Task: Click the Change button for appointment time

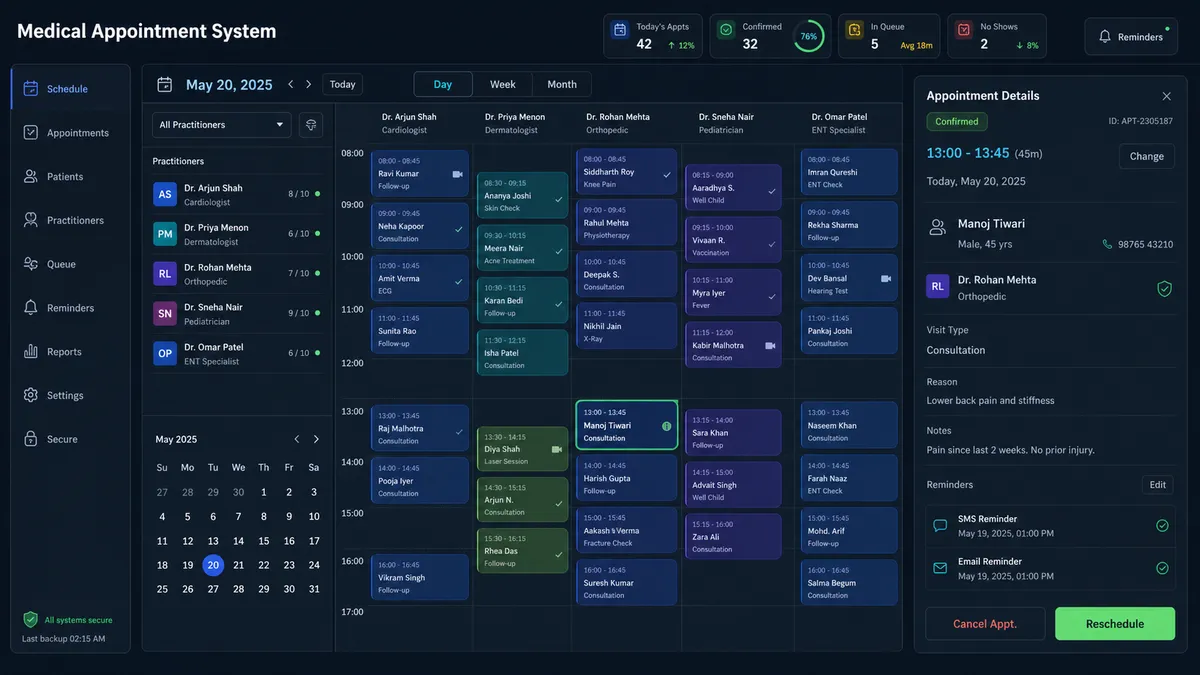Action: click(1146, 156)
